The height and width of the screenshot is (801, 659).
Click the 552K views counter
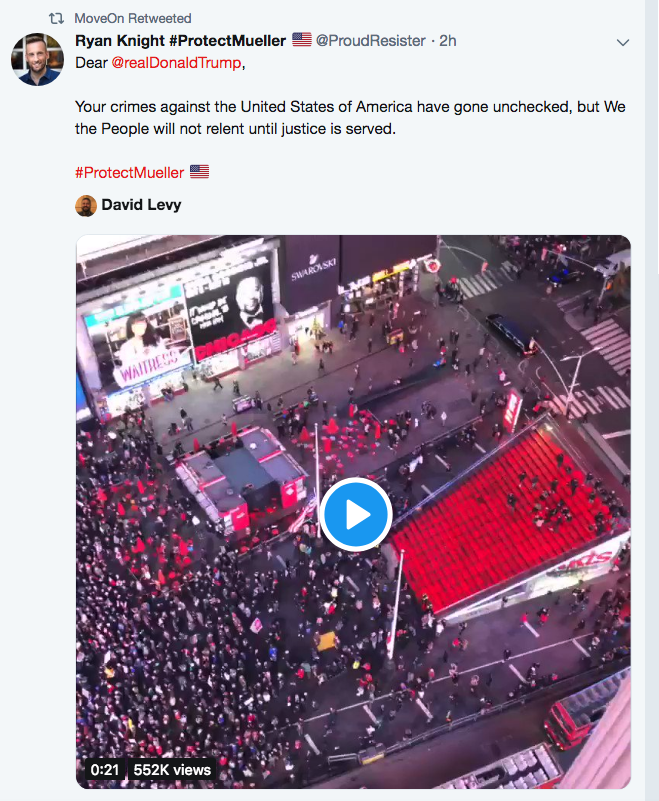pyautogui.click(x=172, y=769)
